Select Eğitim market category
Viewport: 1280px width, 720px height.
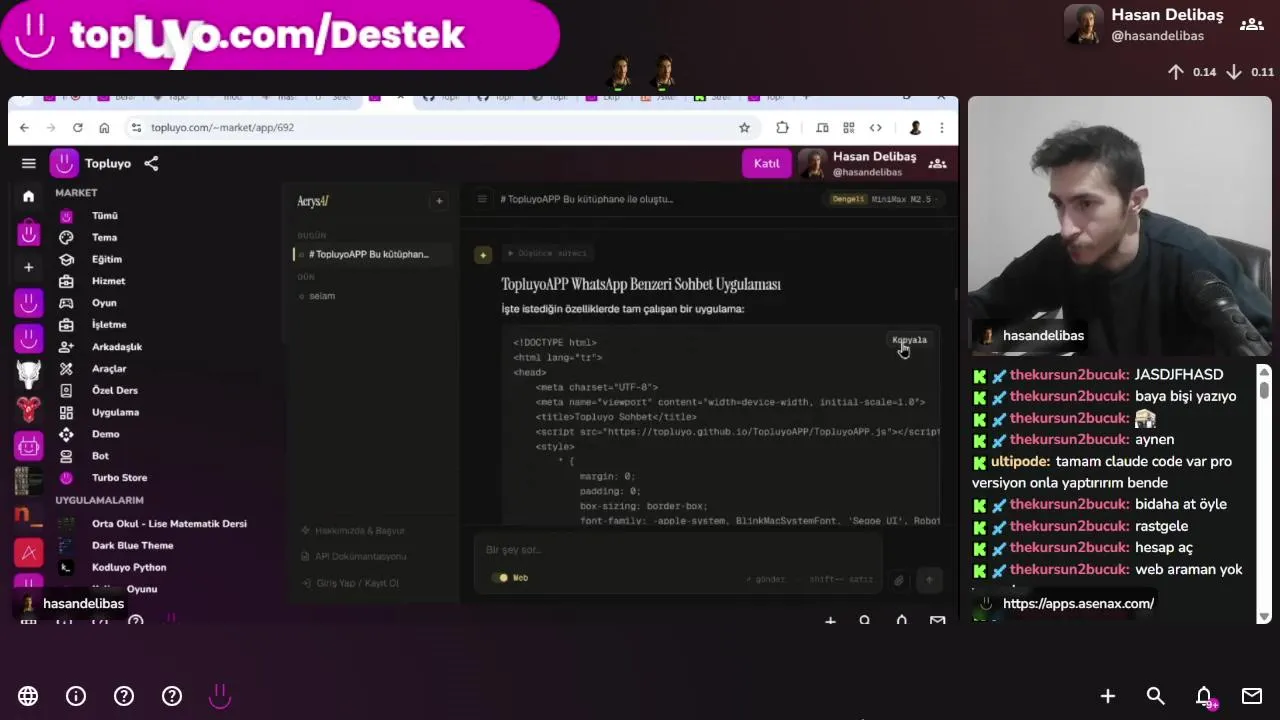coord(107,260)
